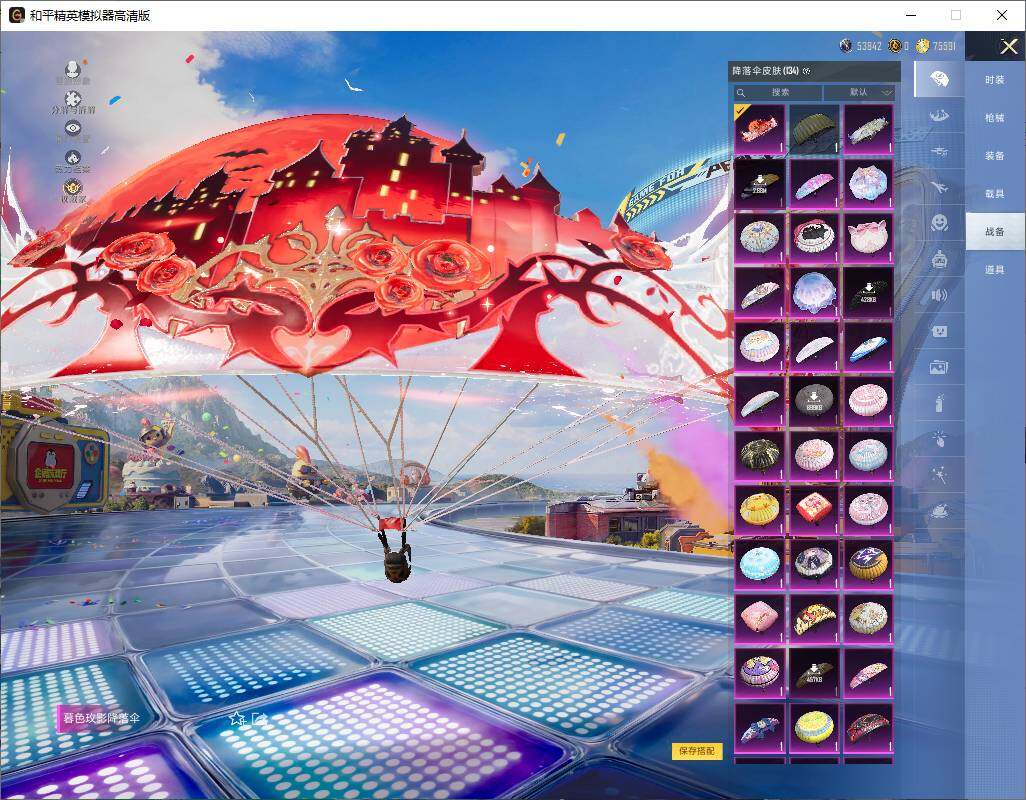Select the yellow parachute in bottom row
This screenshot has width=1026, height=800.
pos(814,727)
